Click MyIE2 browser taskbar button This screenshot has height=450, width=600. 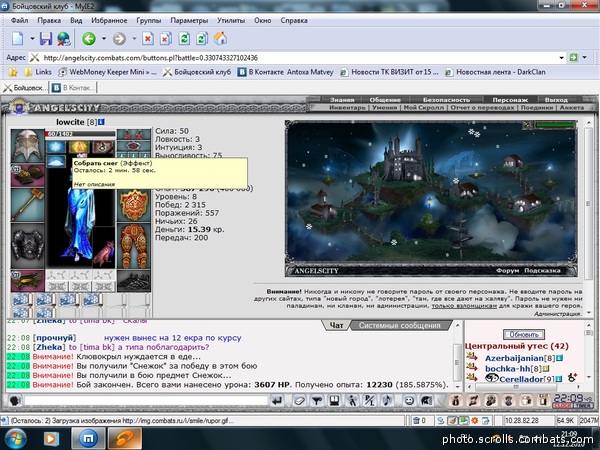click(88, 439)
